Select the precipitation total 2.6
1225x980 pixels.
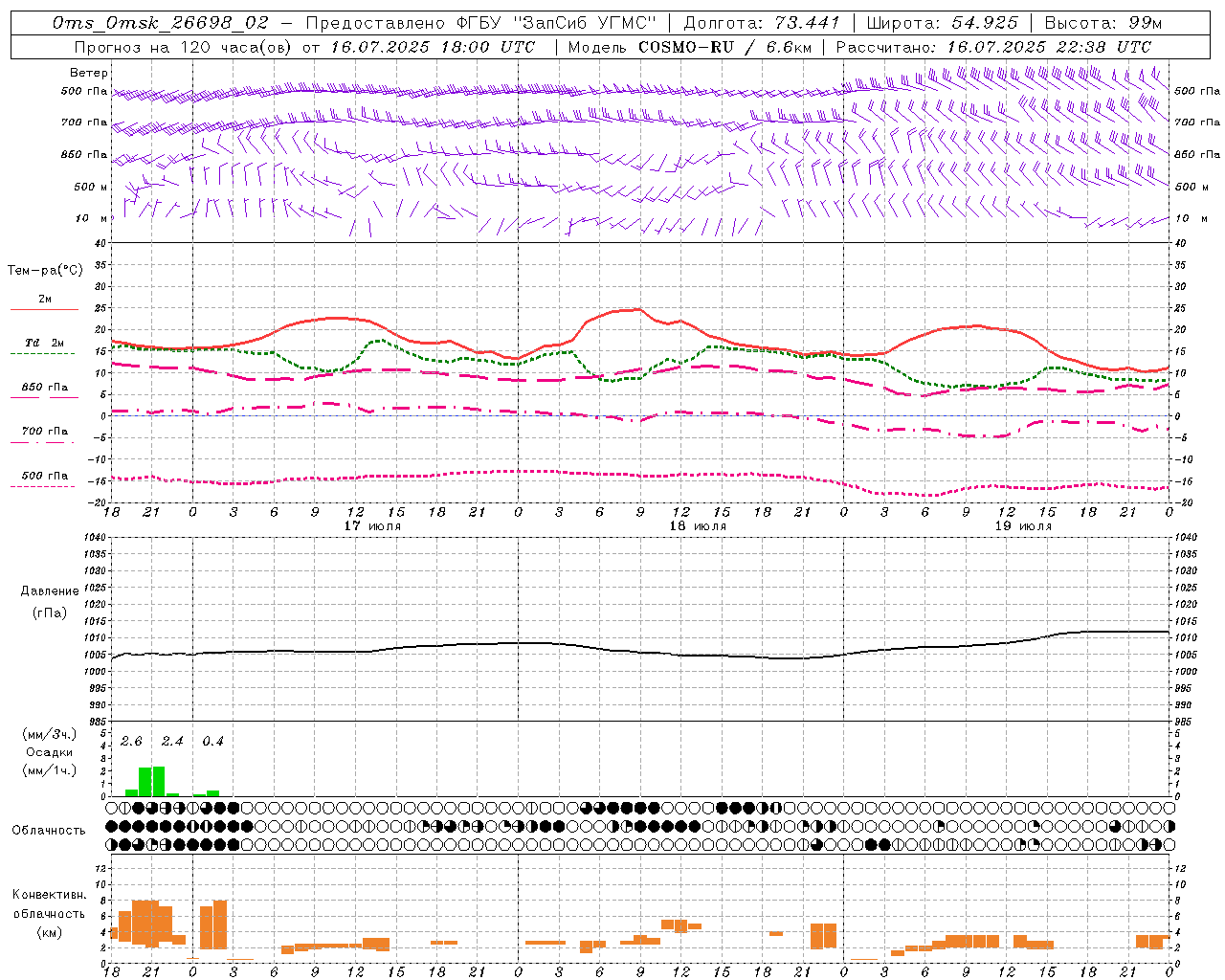pos(131,742)
